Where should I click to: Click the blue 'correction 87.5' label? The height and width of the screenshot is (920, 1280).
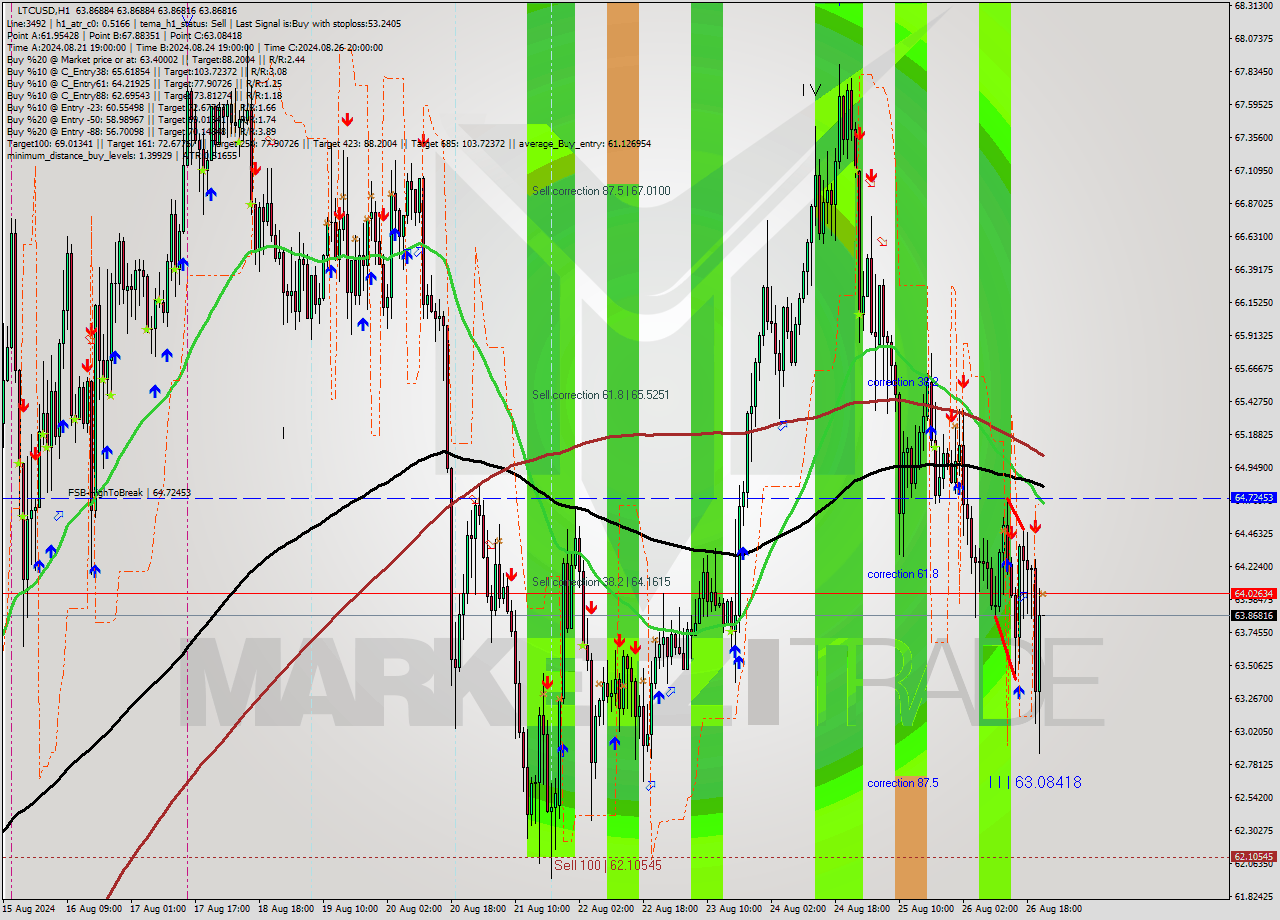point(903,783)
